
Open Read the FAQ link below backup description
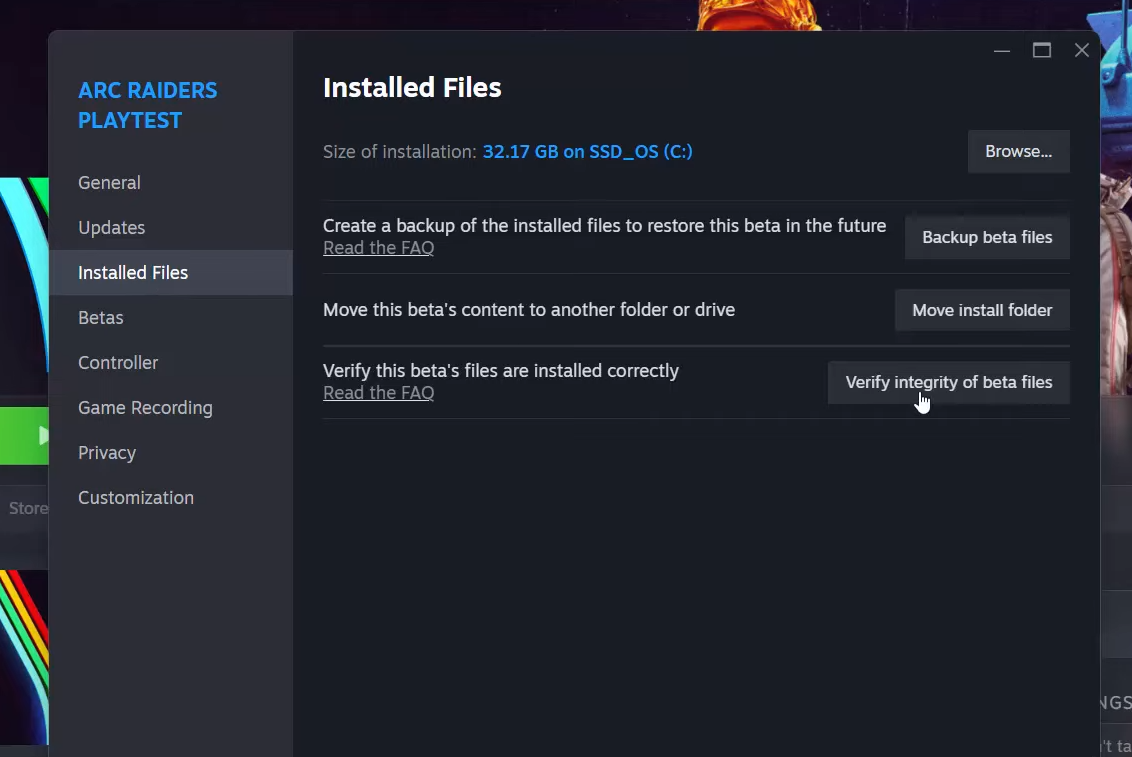point(378,248)
